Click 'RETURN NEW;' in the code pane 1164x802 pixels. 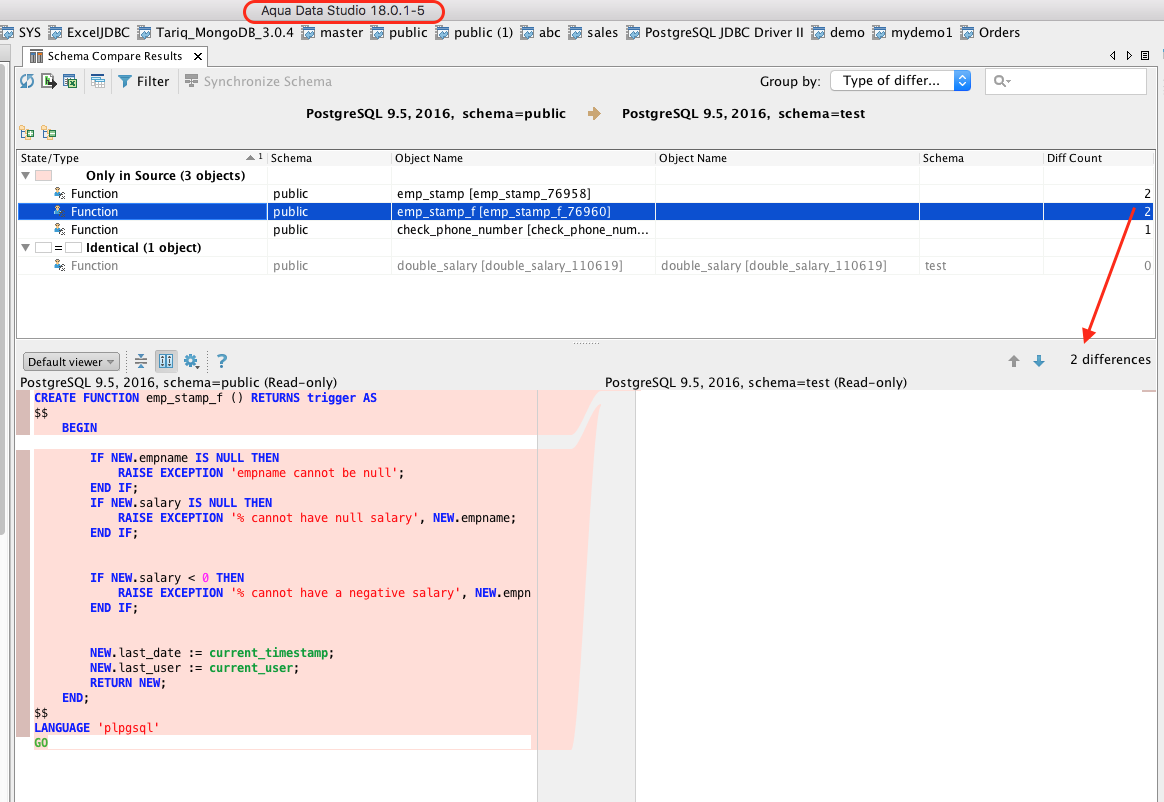click(128, 683)
